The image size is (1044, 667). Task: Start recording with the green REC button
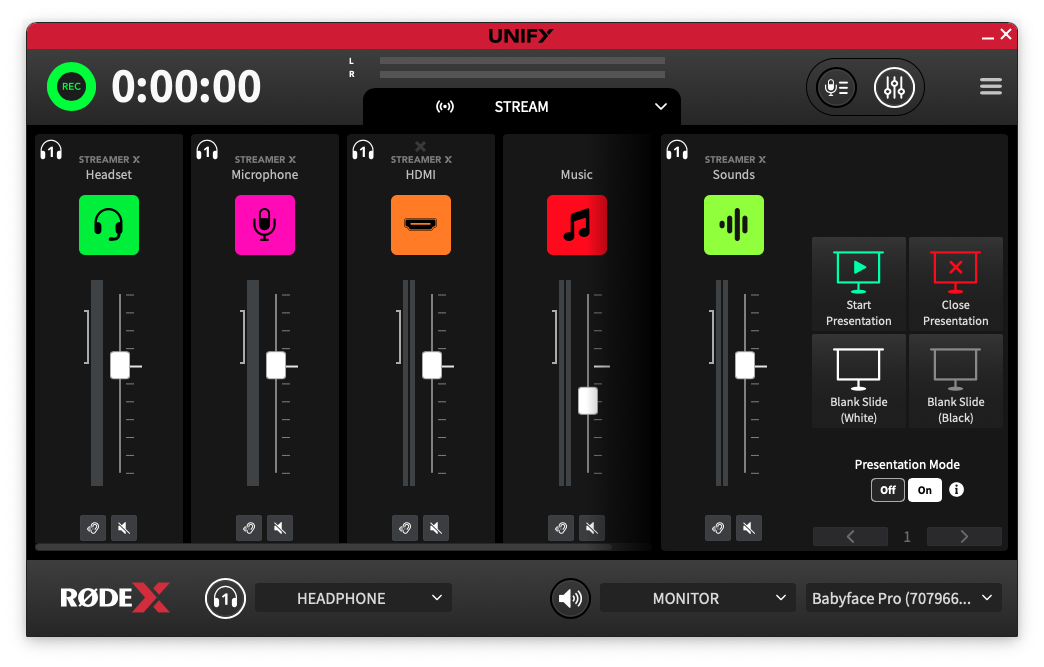[x=71, y=87]
